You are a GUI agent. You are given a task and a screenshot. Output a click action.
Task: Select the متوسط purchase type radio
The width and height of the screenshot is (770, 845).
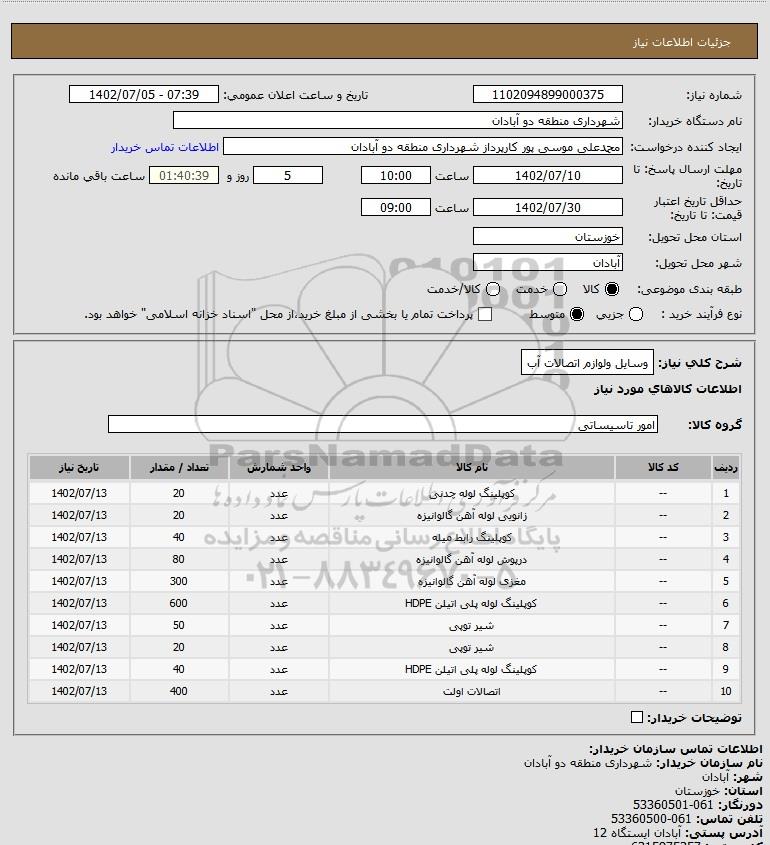[577, 314]
